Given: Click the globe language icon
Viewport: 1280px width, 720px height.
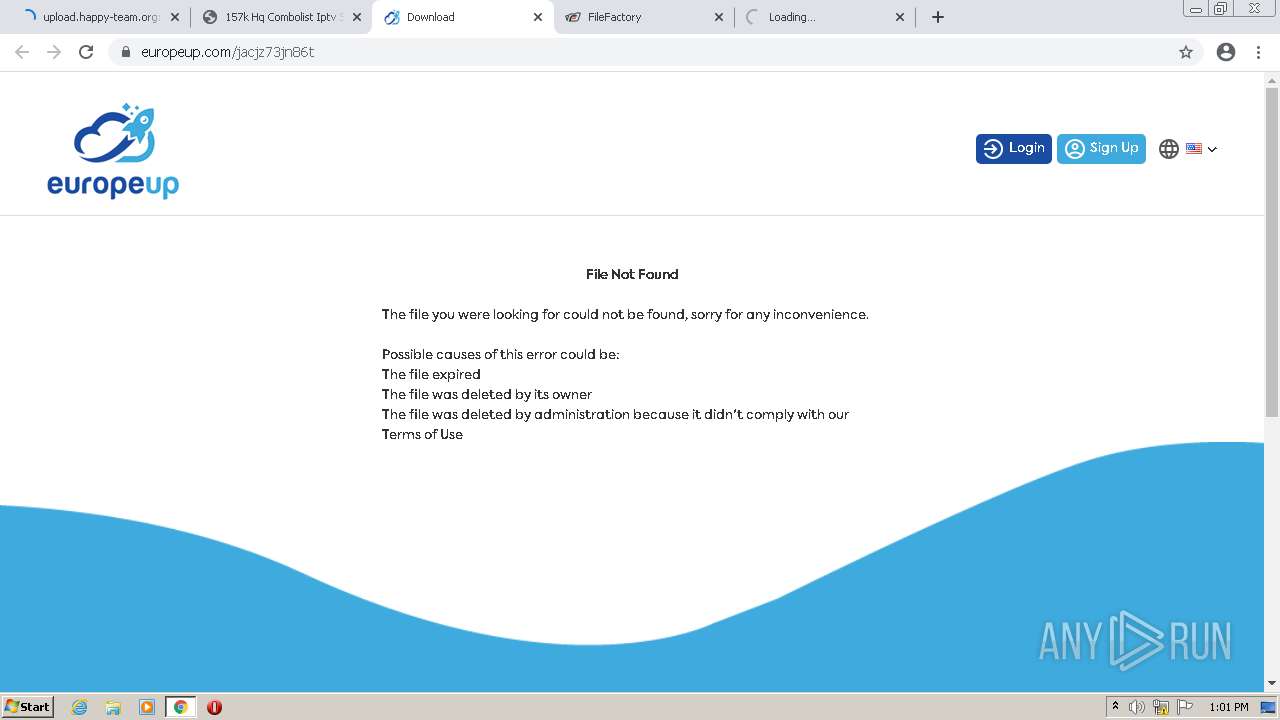Looking at the screenshot, I should [x=1168, y=149].
